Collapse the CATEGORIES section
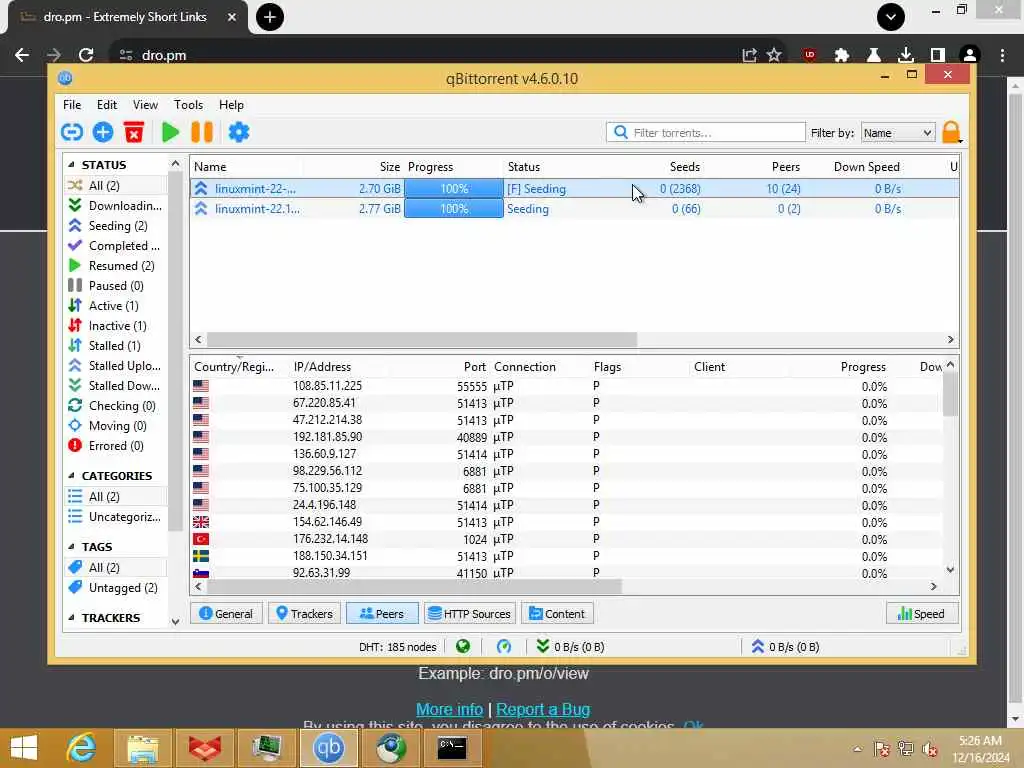 [x=71, y=475]
